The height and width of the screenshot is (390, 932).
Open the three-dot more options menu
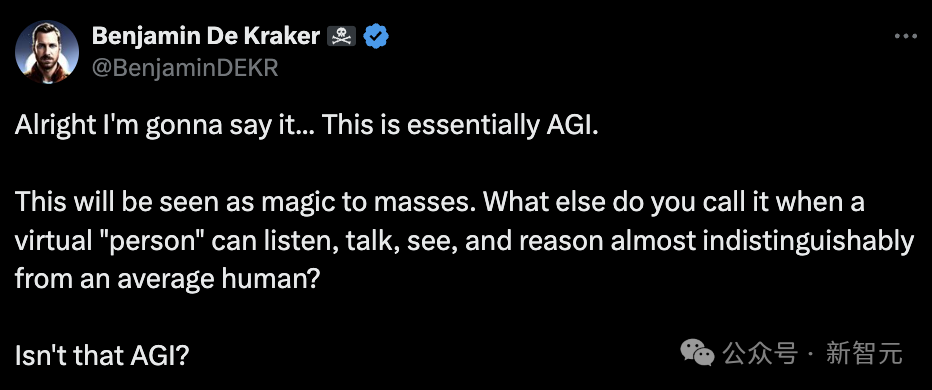[x=906, y=37]
